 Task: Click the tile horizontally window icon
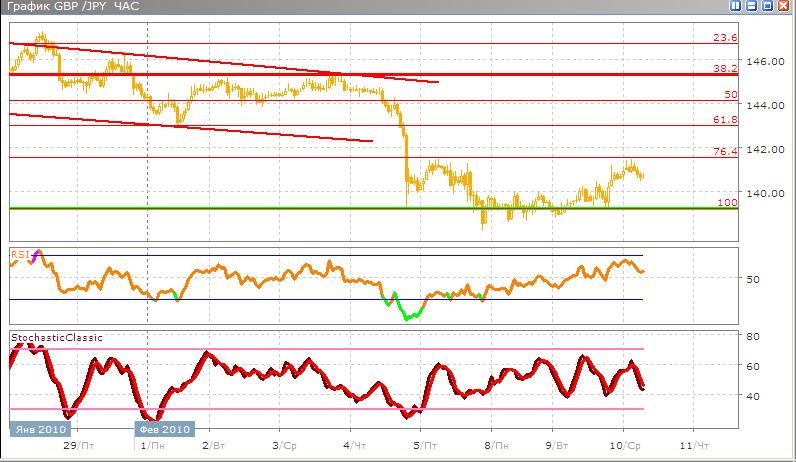tap(751, 6)
